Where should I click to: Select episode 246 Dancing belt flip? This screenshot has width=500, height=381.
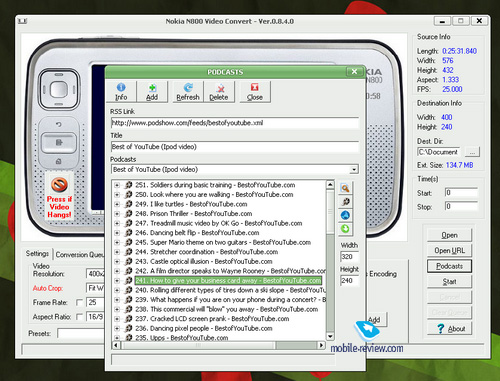197,233
